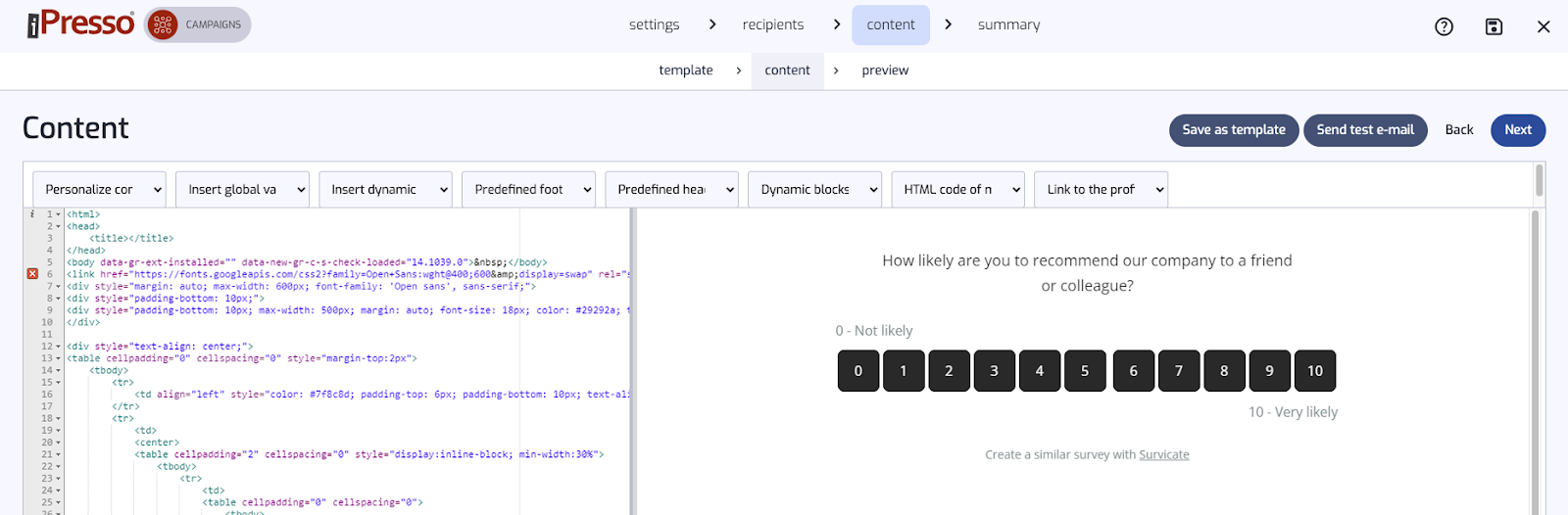Click the <center> code line
The width and height of the screenshot is (1568, 515).
tap(157, 443)
